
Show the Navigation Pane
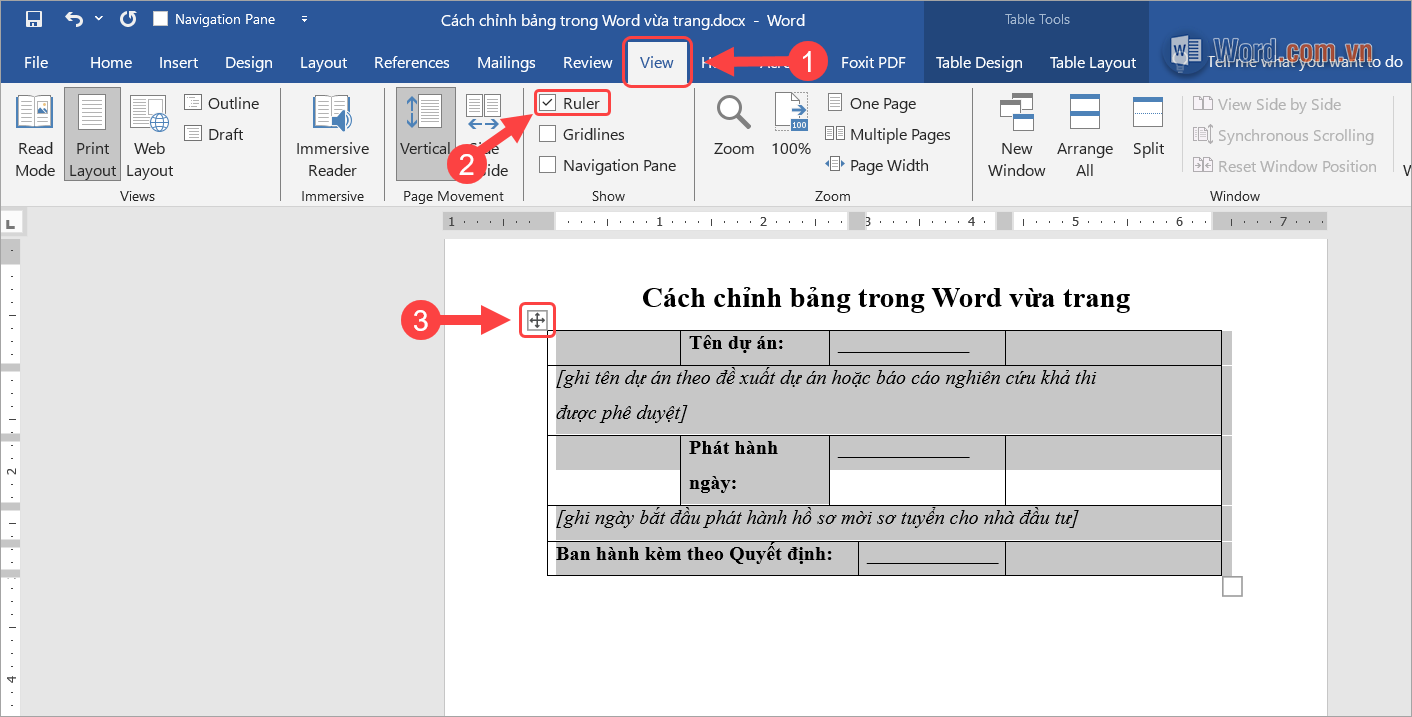tap(548, 164)
